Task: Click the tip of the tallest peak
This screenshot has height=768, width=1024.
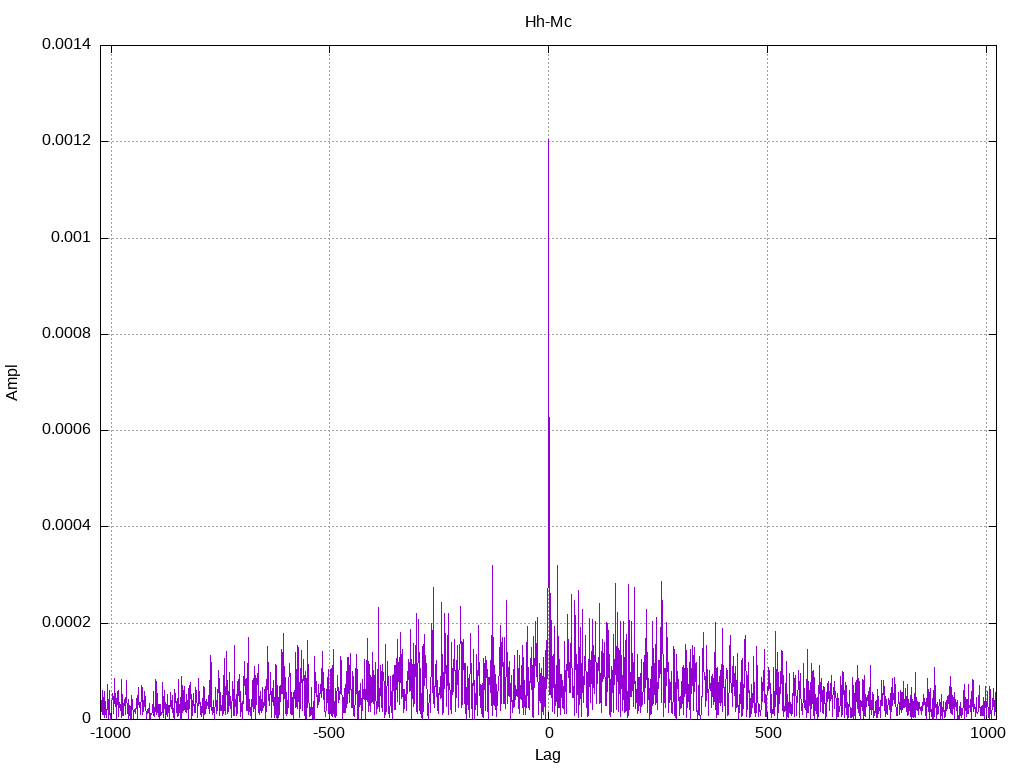Action: click(x=548, y=140)
